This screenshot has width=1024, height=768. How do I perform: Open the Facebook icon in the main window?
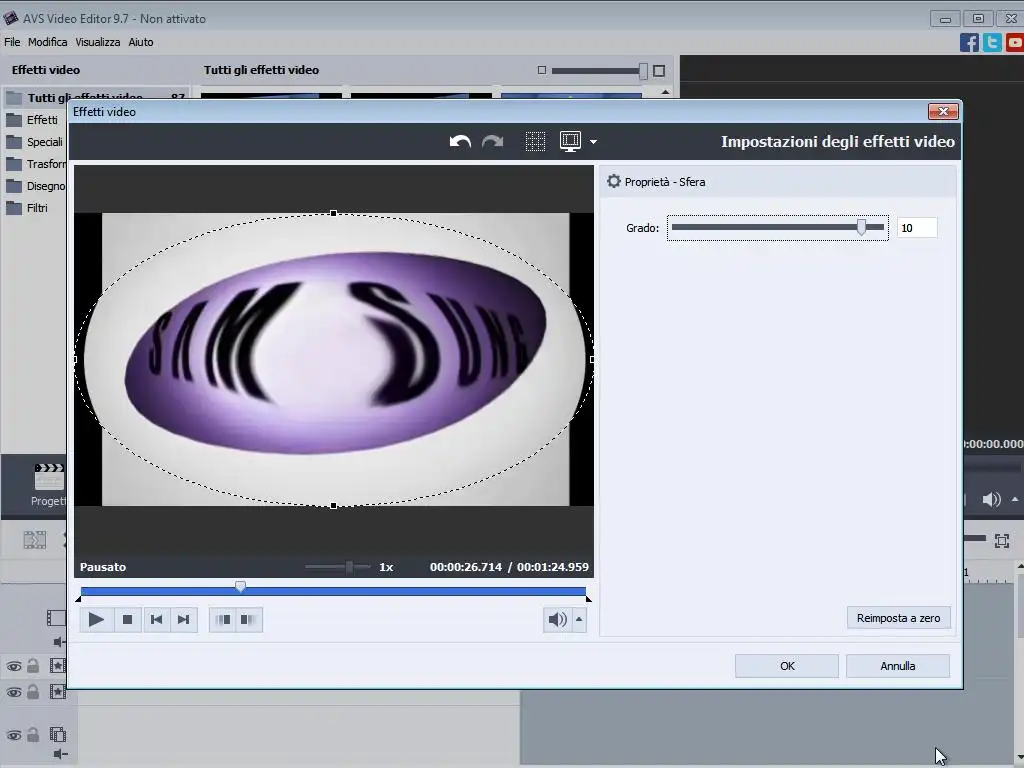tap(969, 42)
